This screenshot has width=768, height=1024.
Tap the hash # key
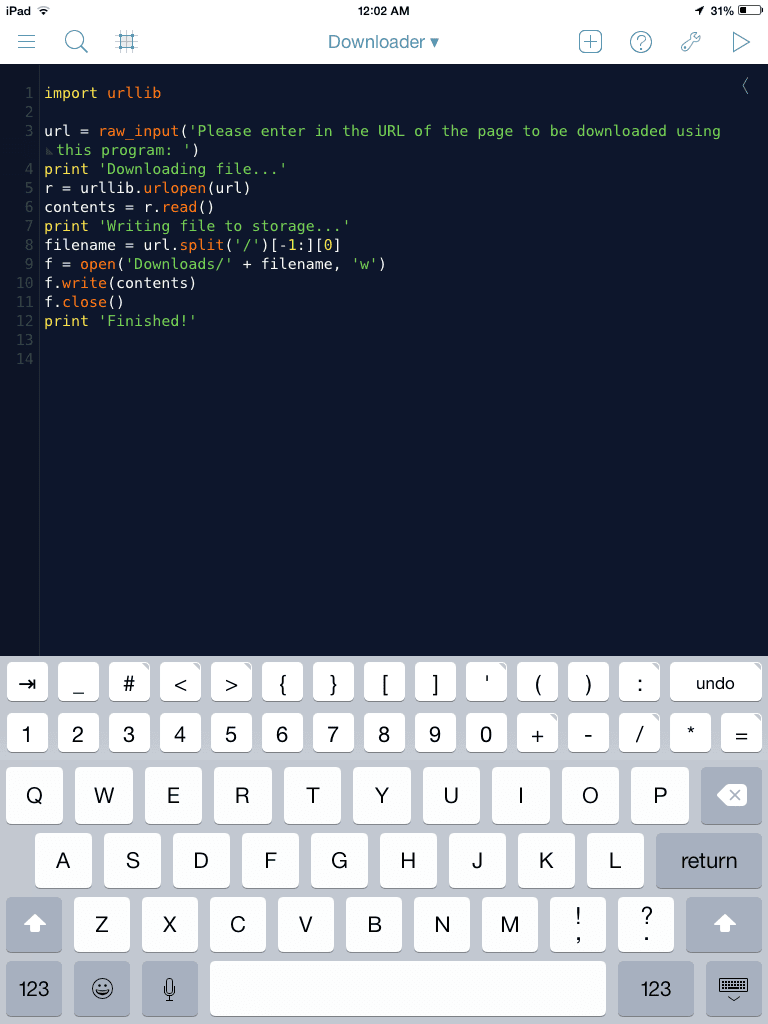[x=129, y=682]
